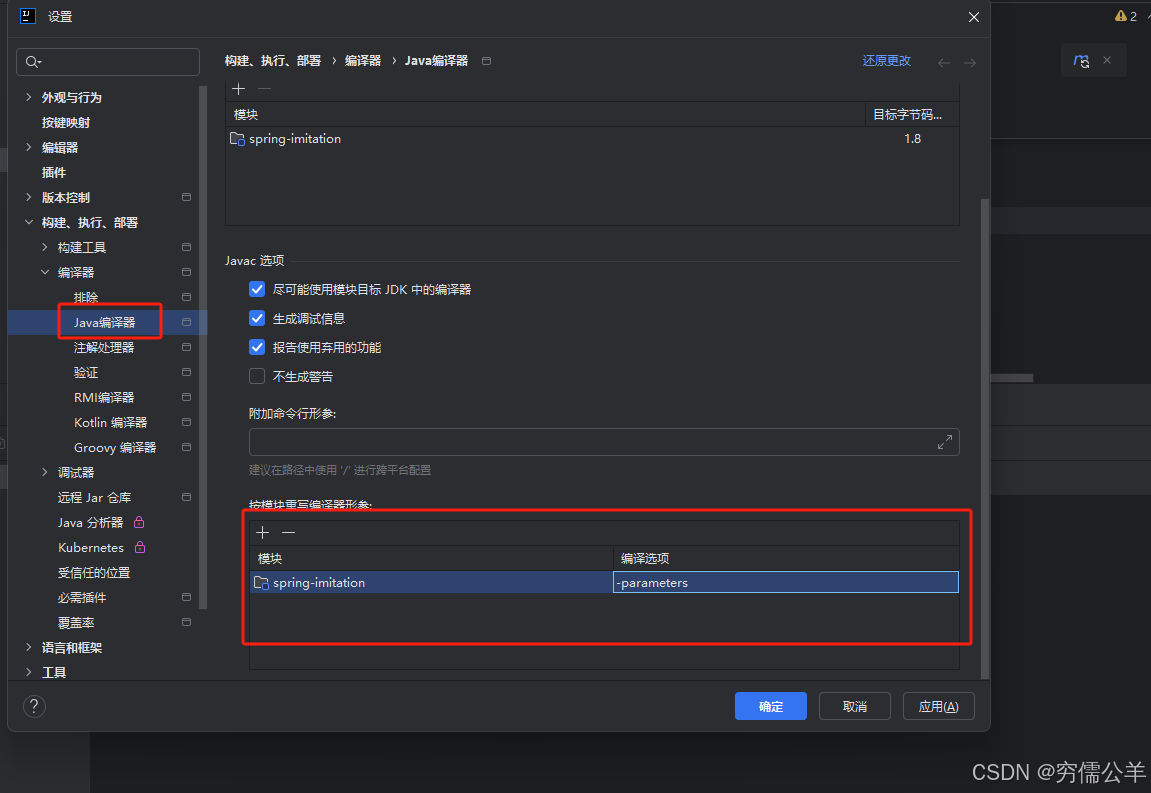Viewport: 1151px width, 793px height.
Task: Click project-level icon on 构建工具 row
Action: pyautogui.click(x=186, y=247)
